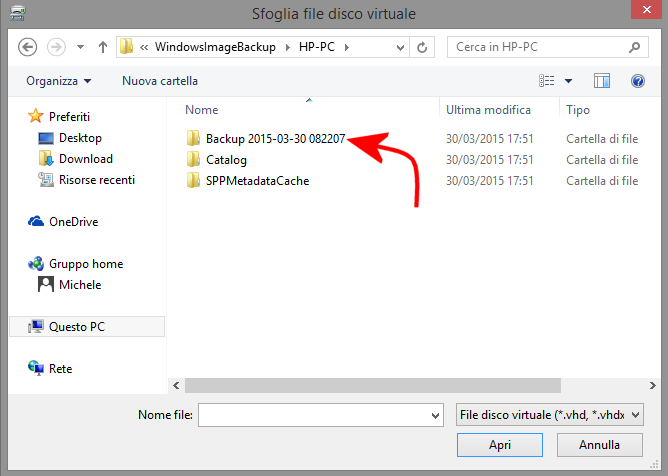Change view layout icon
The width and height of the screenshot is (668, 476).
click(547, 81)
